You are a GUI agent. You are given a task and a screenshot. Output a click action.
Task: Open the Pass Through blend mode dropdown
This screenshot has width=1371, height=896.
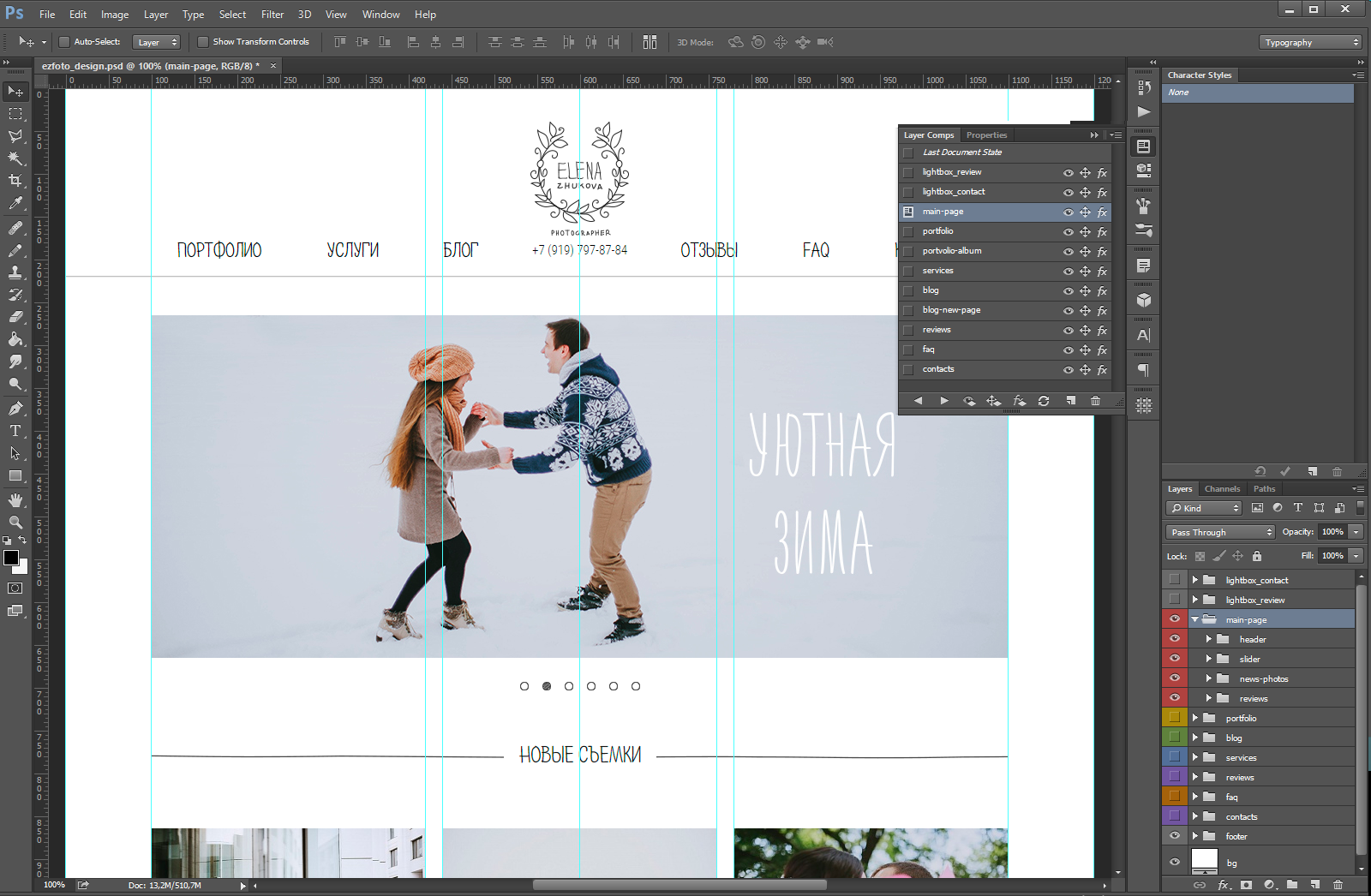[1221, 532]
